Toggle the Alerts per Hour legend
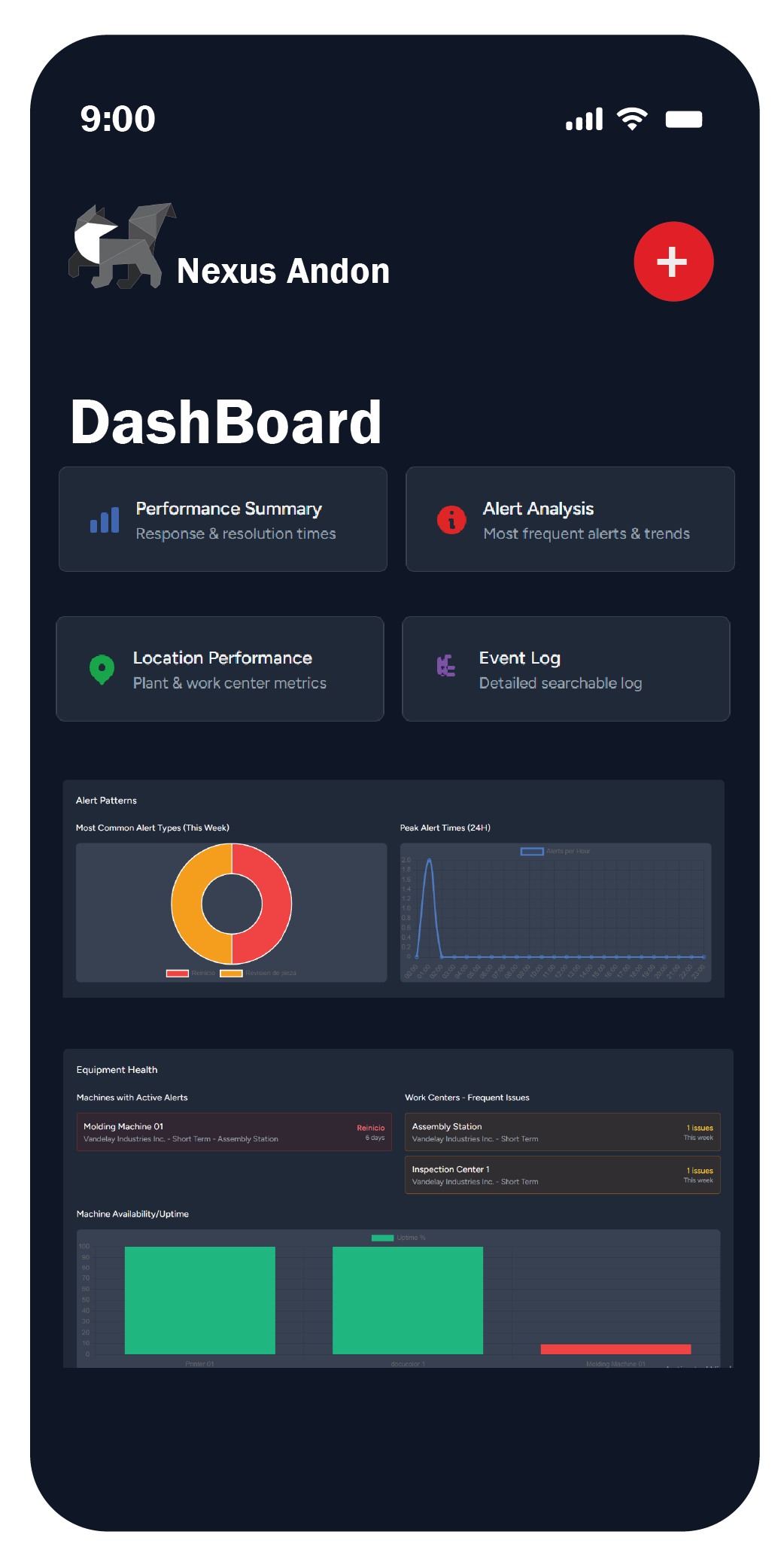This screenshot has height=1568, width=784. [x=555, y=851]
